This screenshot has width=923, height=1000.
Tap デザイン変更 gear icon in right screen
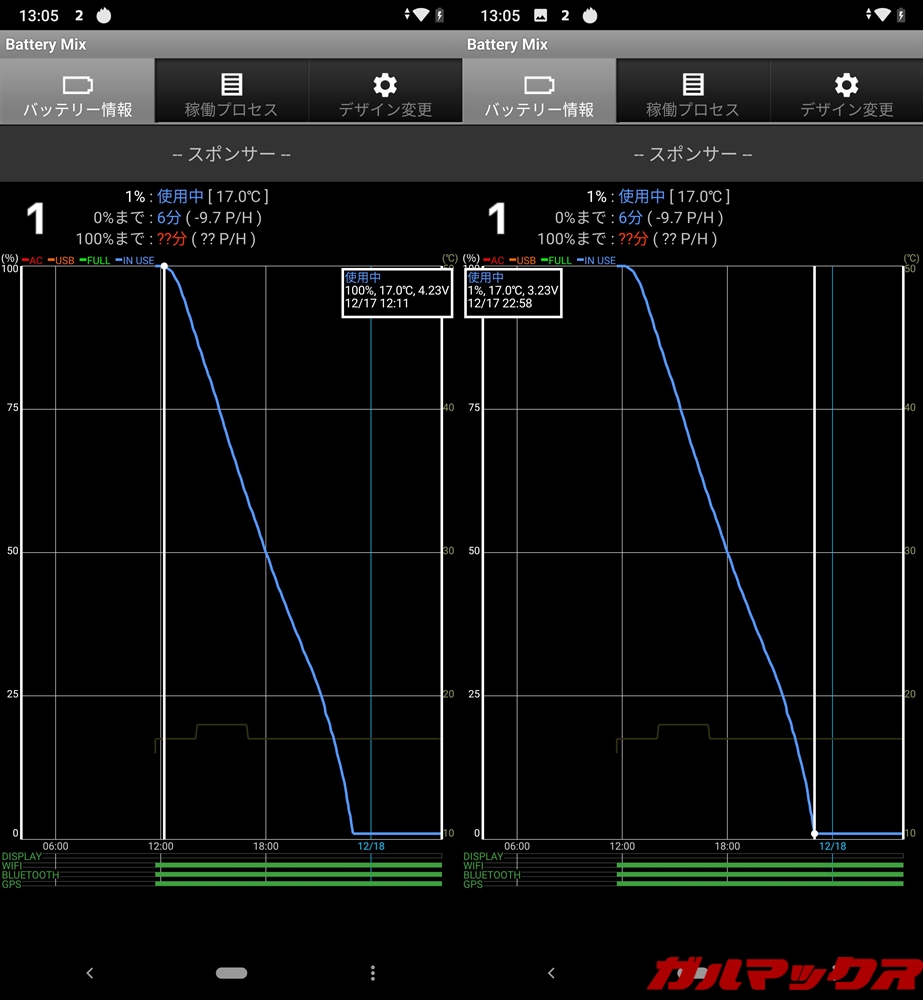846,92
